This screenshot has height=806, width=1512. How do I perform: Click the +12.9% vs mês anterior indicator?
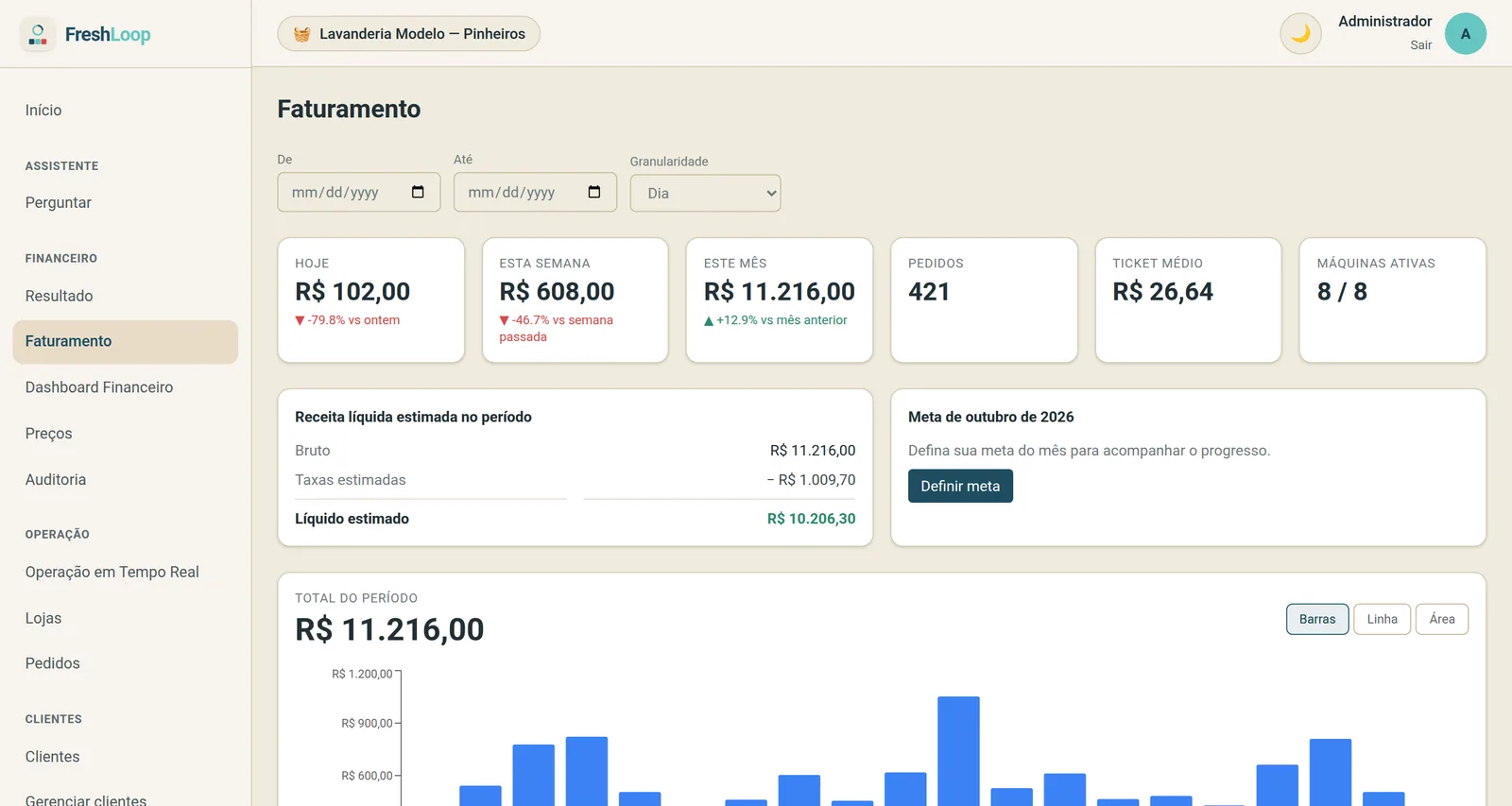776,320
